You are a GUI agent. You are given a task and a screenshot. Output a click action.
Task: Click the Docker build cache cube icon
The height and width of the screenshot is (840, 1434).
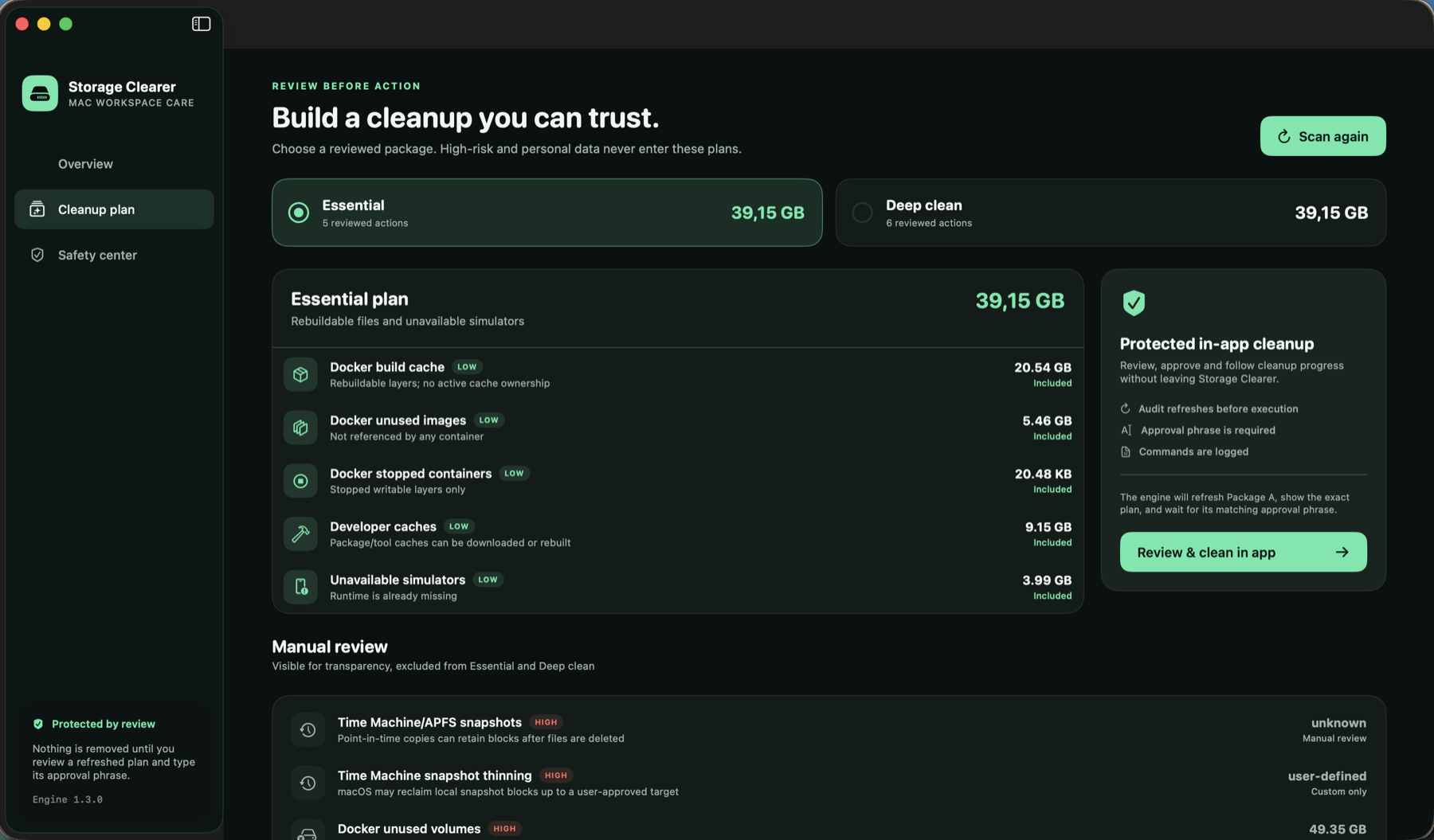tap(300, 374)
